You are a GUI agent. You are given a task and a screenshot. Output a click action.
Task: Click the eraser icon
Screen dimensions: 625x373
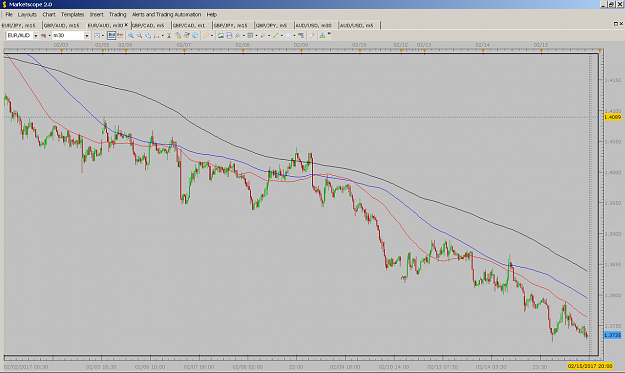[312, 35]
